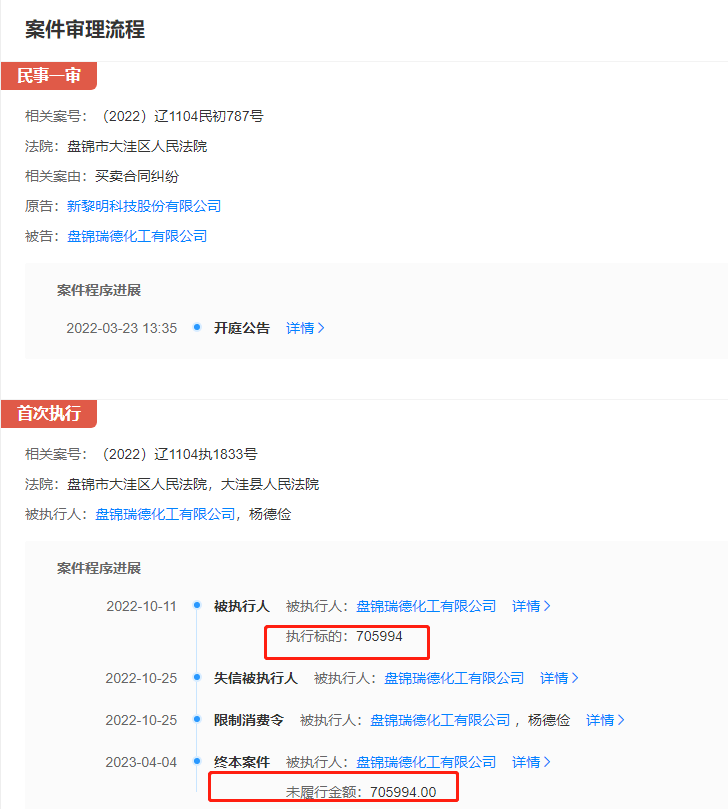This screenshot has height=809, width=728.
Task: Select the 首次执行 stage tag
Action: [x=49, y=414]
